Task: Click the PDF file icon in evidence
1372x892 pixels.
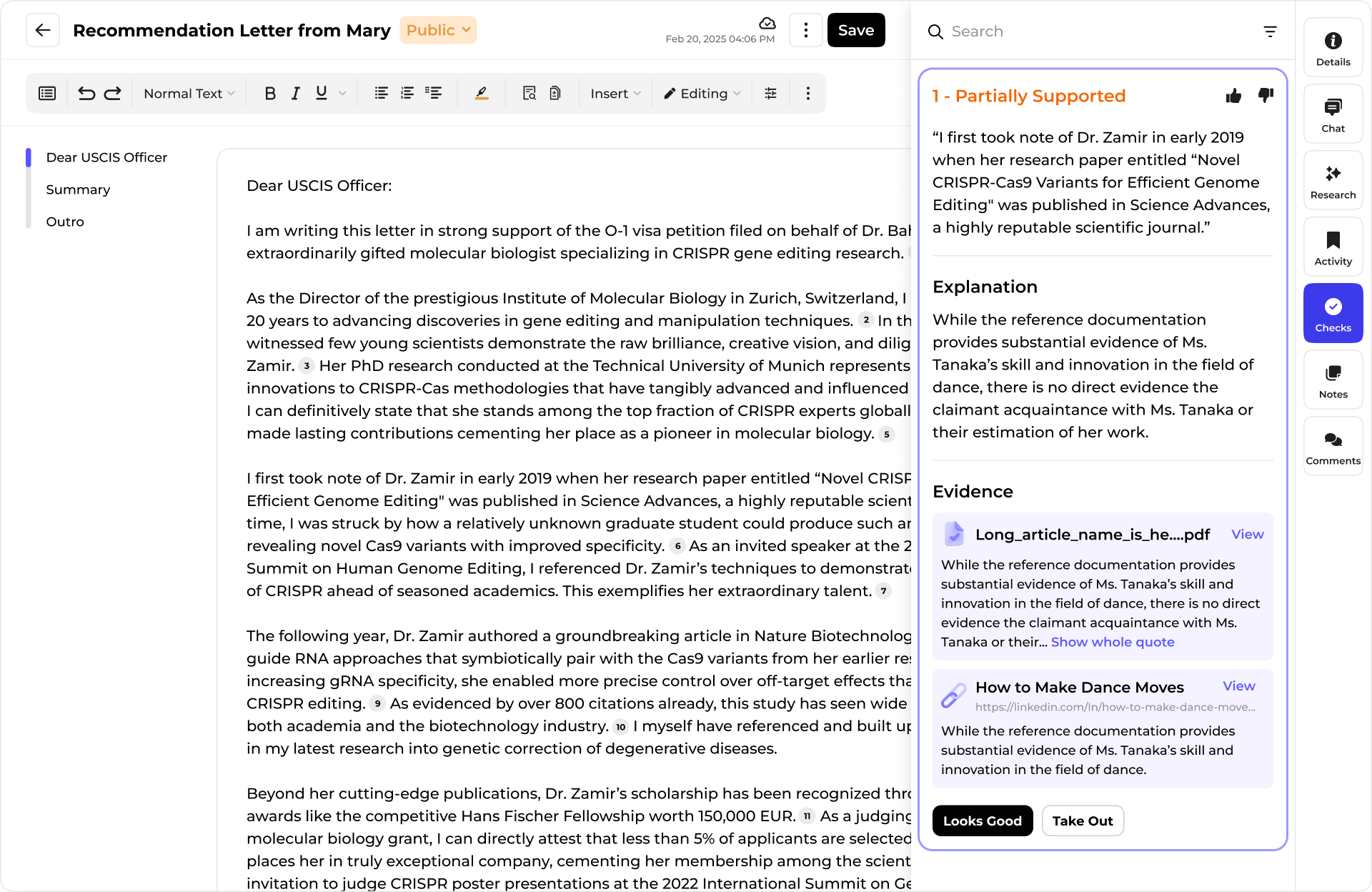Action: coord(954,534)
